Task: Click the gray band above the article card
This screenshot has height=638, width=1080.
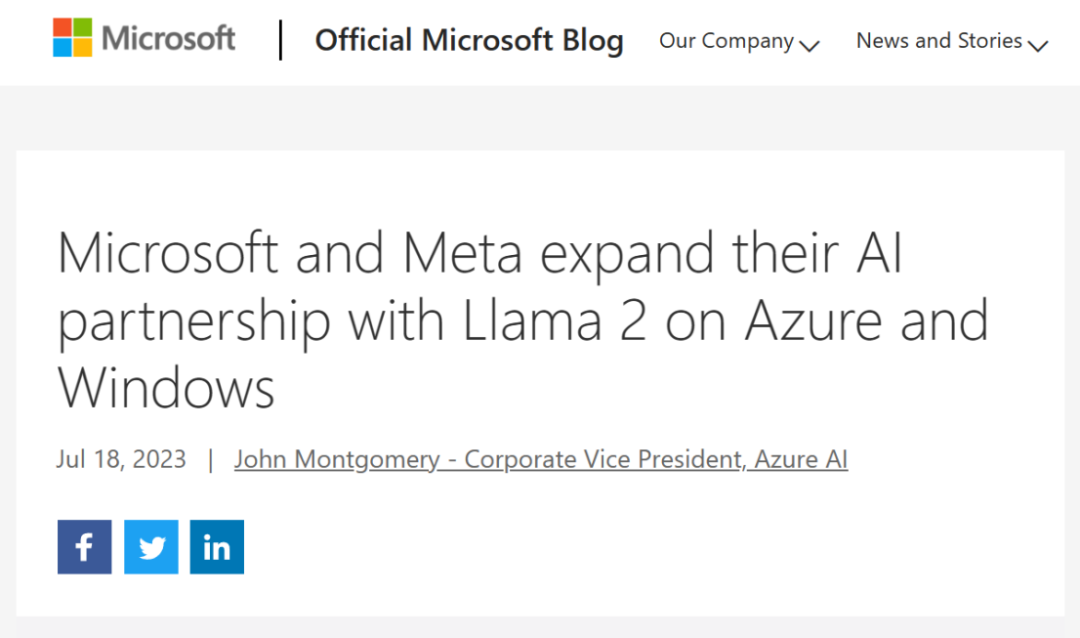Action: 540,118
